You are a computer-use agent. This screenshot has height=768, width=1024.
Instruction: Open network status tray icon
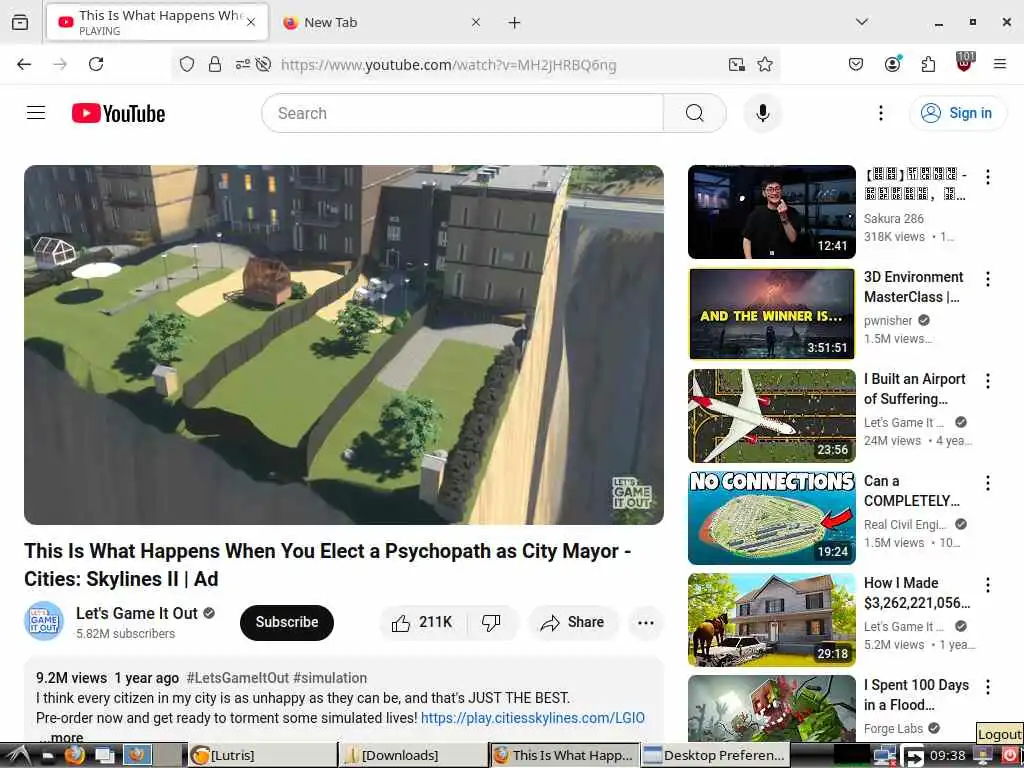(x=884, y=756)
